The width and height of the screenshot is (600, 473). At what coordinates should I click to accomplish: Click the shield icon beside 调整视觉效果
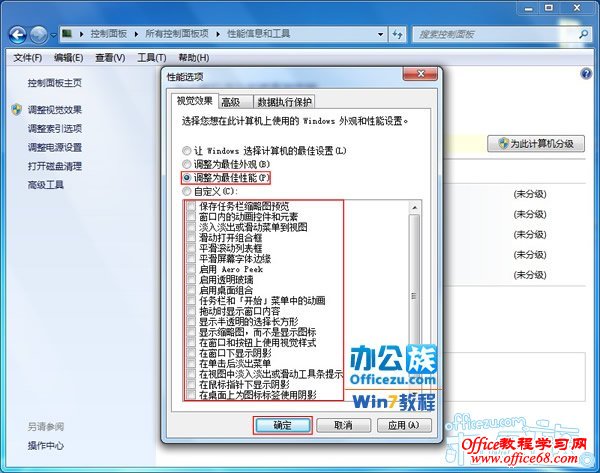coord(16,110)
